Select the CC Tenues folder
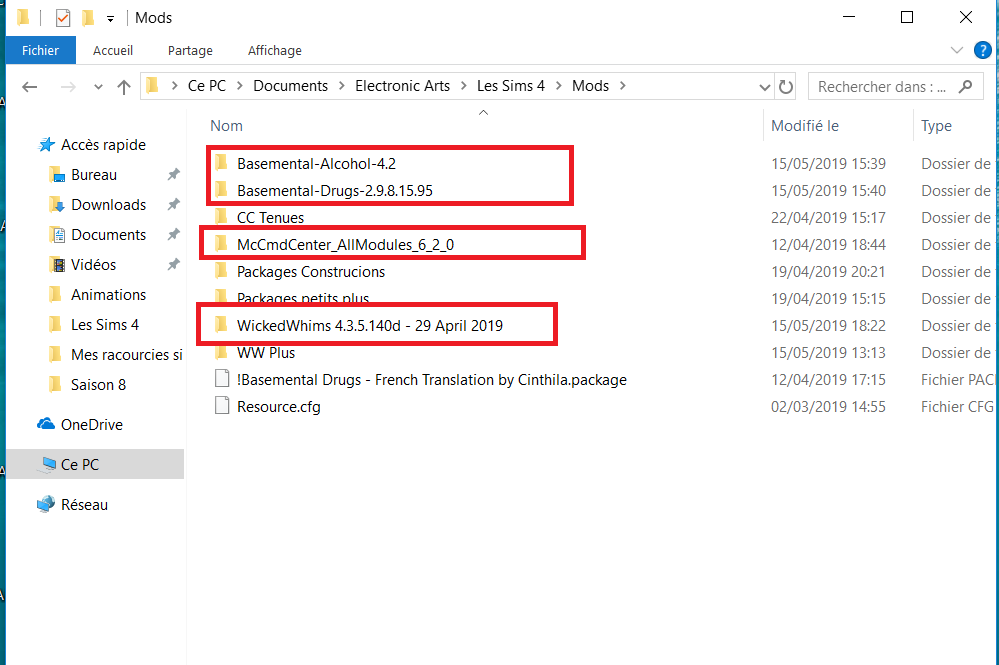 click(x=270, y=217)
